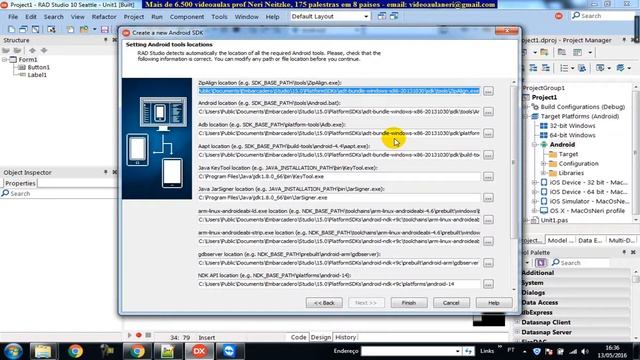Expand Libraries folder under Android
Image resolution: width=640 pixels, height=360 pixels.
click(x=543, y=173)
